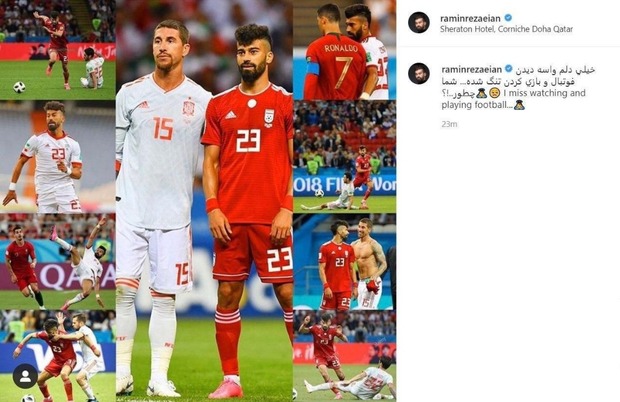
Task: Click top-left tile of player kicking ball
Action: click(x=58, y=50)
